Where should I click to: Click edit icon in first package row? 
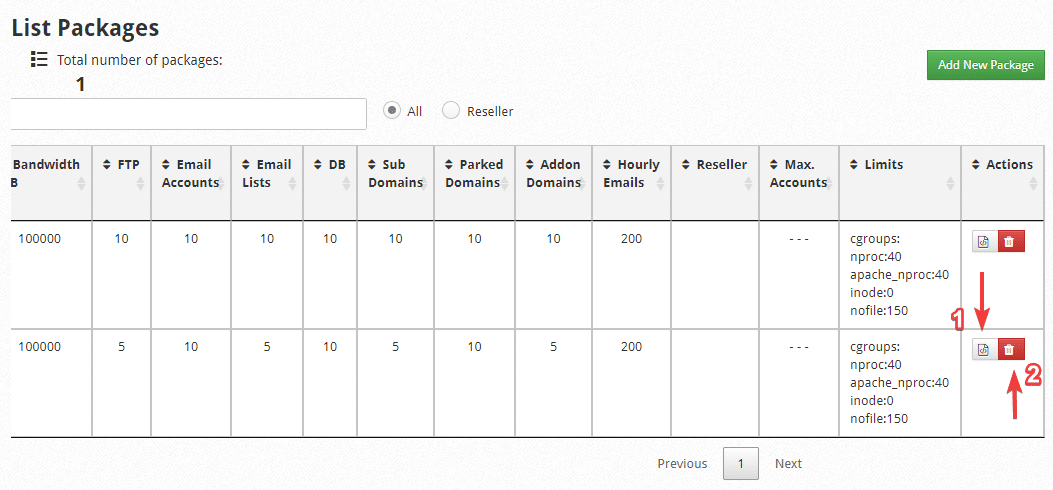click(x=983, y=241)
